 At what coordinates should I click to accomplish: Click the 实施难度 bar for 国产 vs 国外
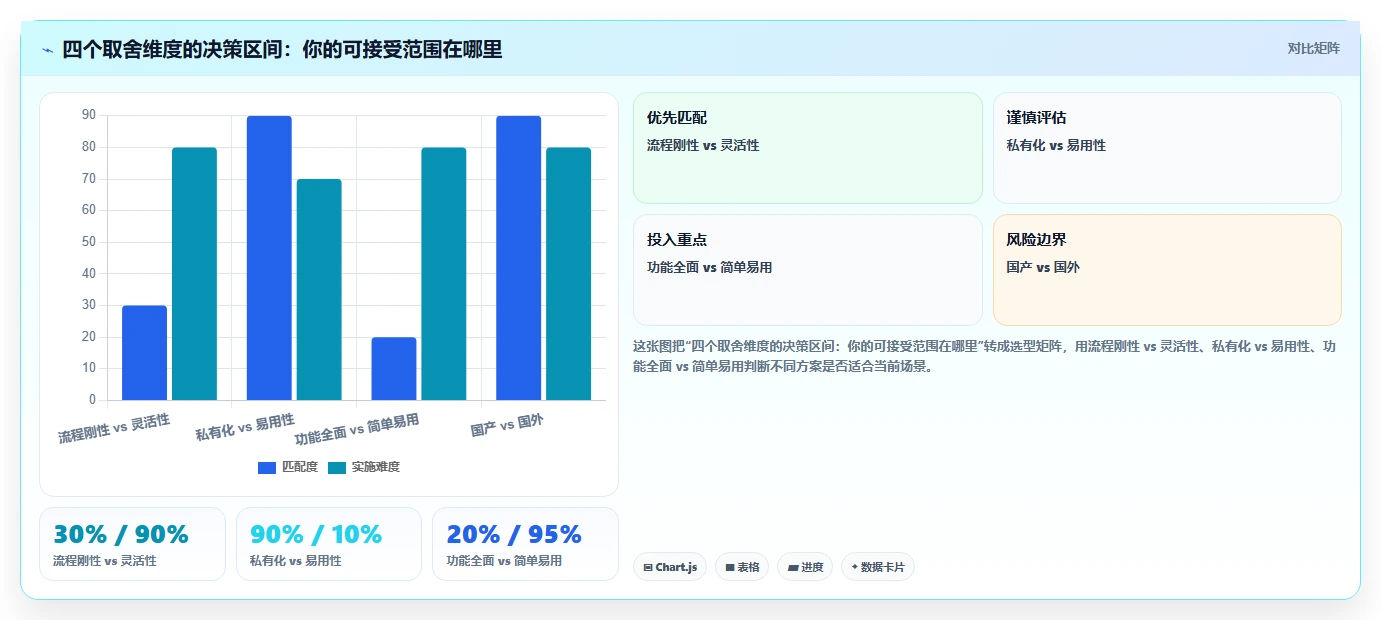[x=568, y=274]
